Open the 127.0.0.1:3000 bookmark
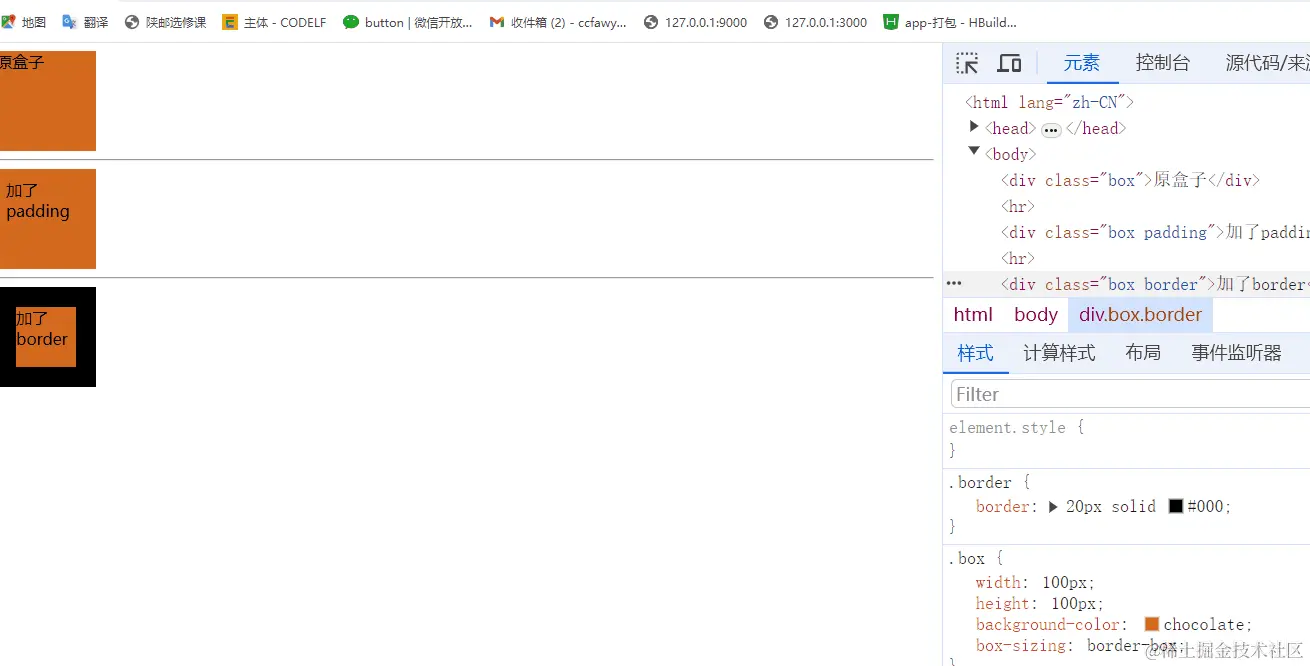 tap(815, 22)
